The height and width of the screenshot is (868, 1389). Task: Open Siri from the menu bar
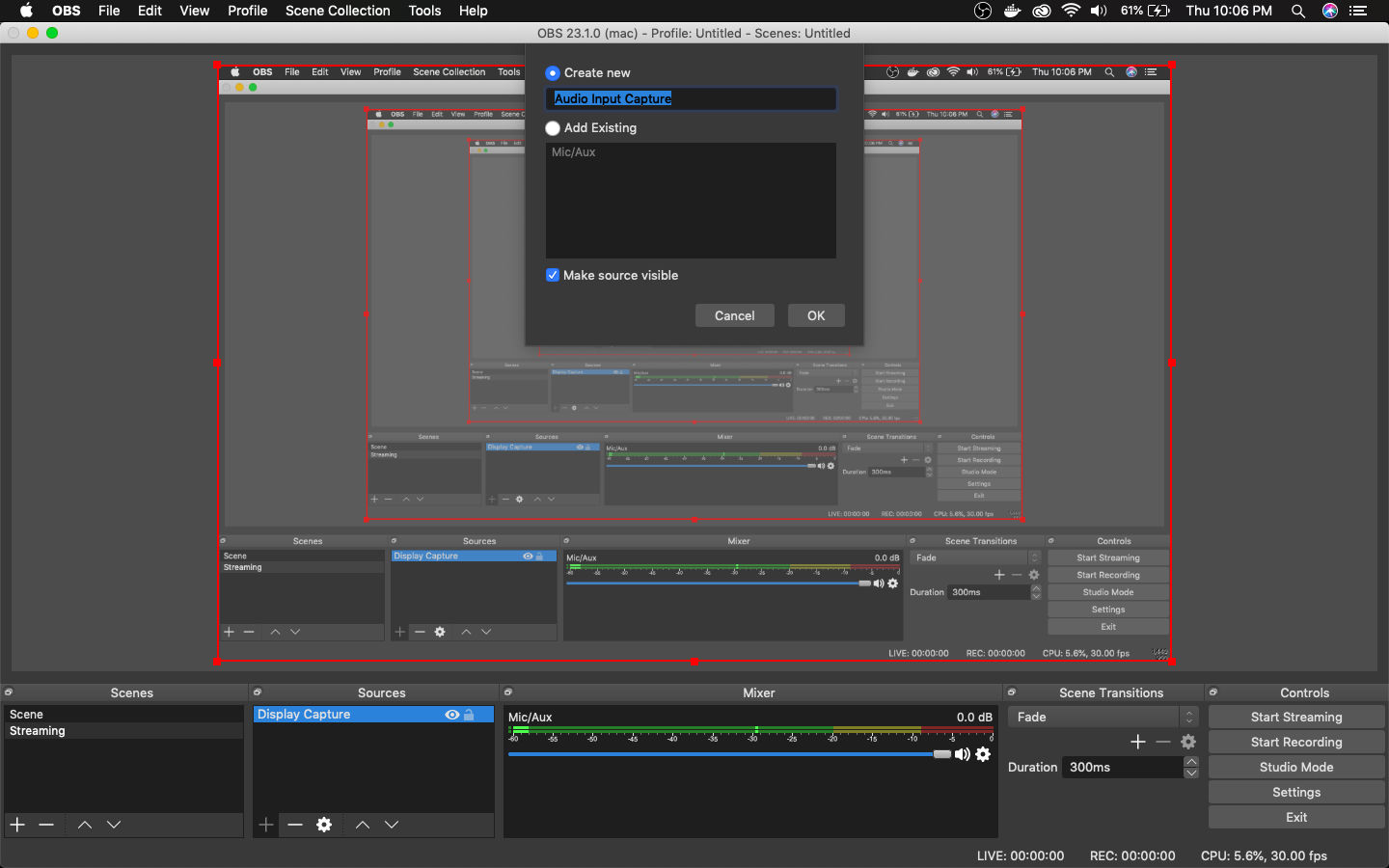(1330, 11)
